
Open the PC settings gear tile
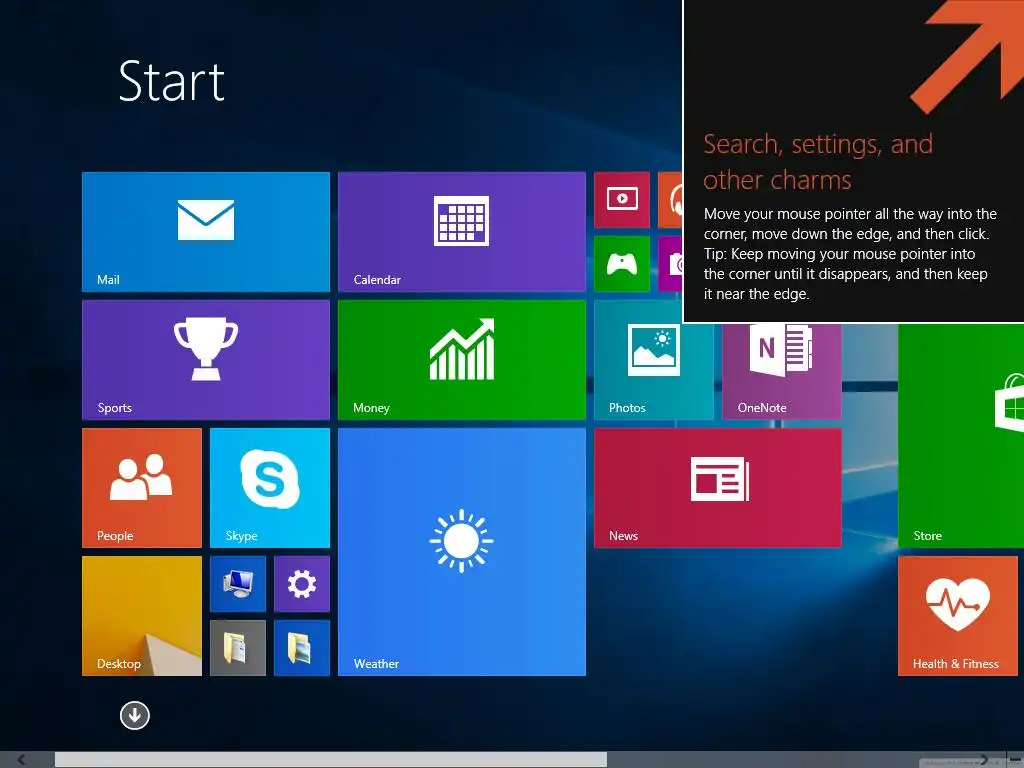pyautogui.click(x=302, y=584)
